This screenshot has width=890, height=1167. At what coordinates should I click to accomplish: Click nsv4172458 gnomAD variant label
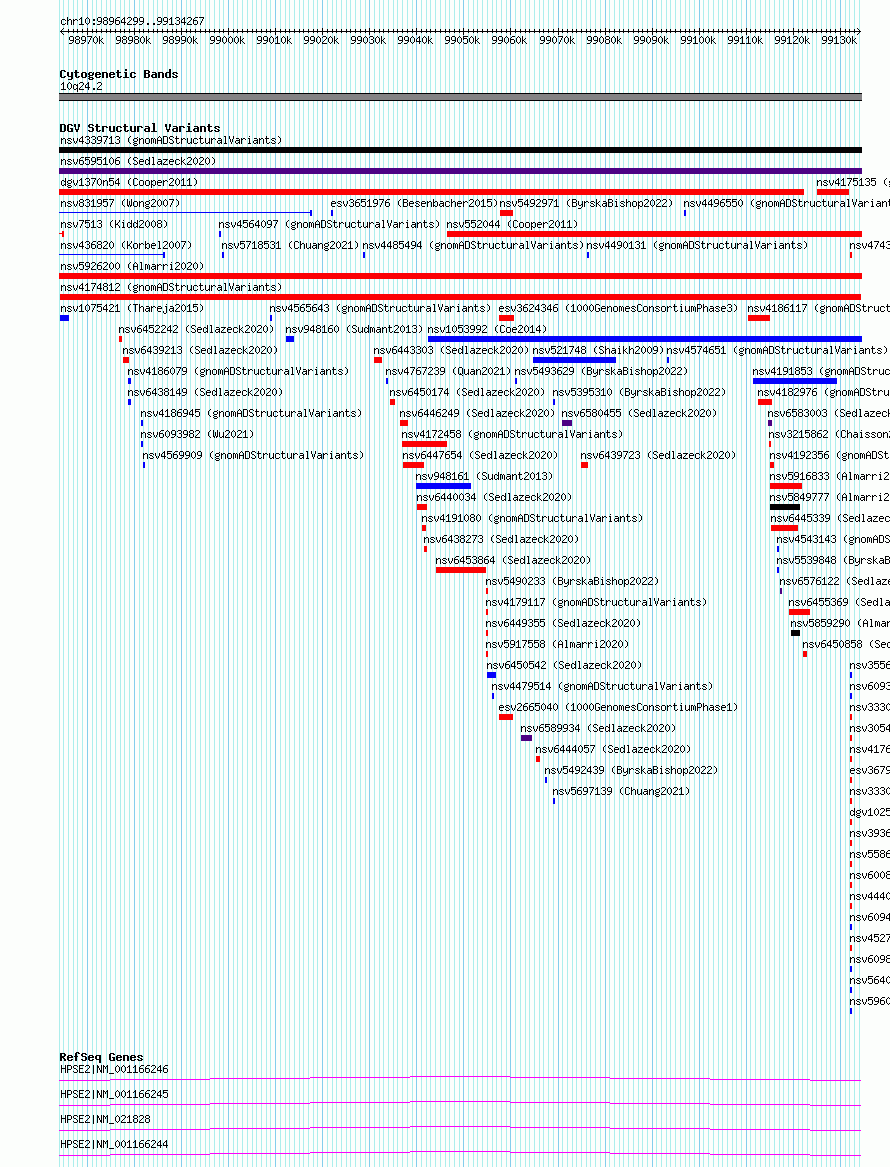(513, 433)
